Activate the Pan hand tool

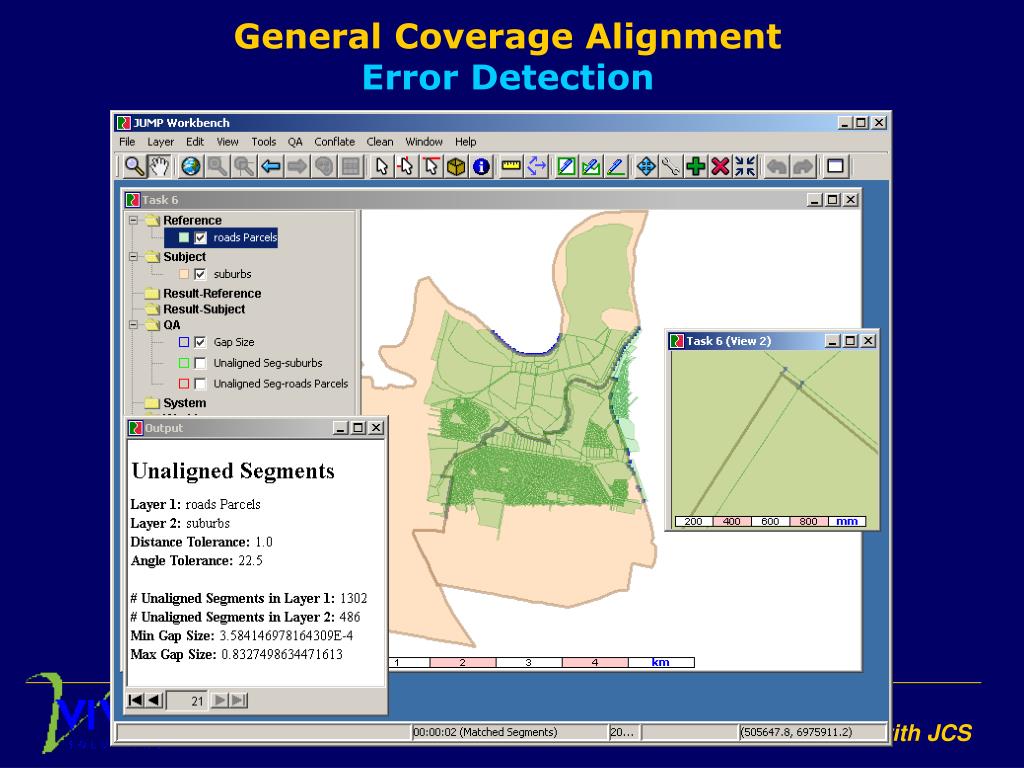[157, 166]
